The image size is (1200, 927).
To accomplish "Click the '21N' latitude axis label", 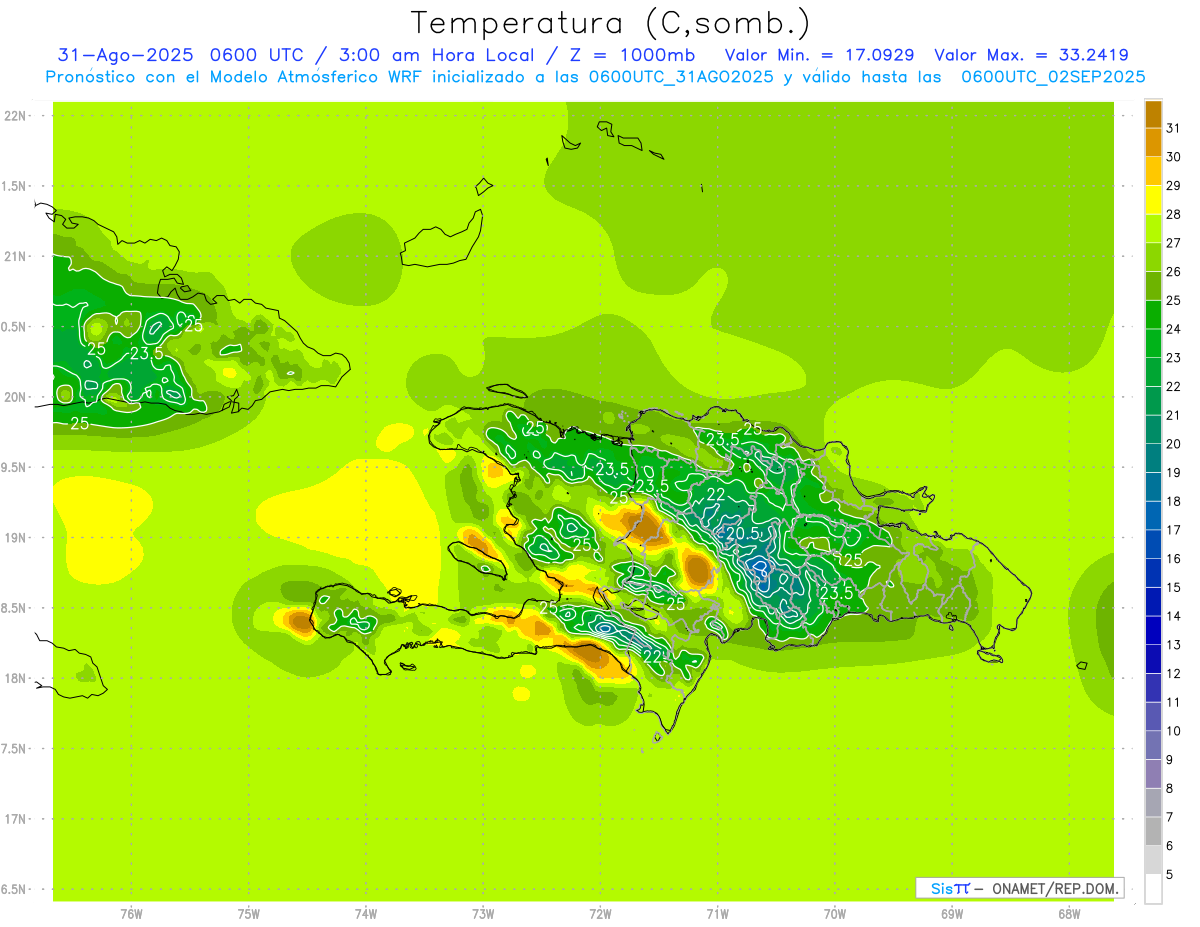I will point(15,256).
